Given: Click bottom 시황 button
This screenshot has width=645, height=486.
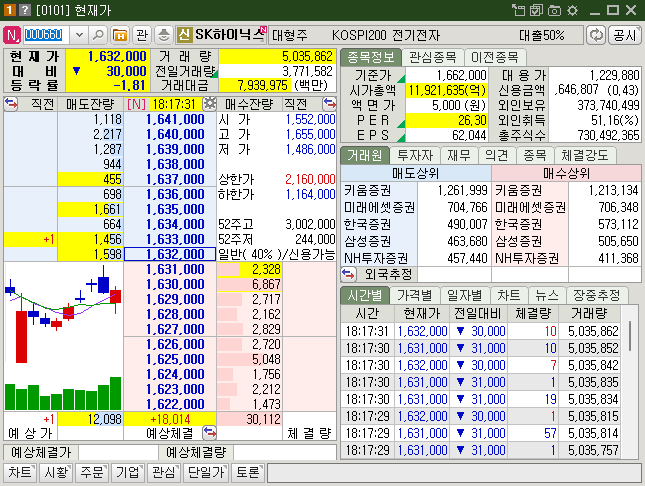Looking at the screenshot, I should click(x=56, y=472).
